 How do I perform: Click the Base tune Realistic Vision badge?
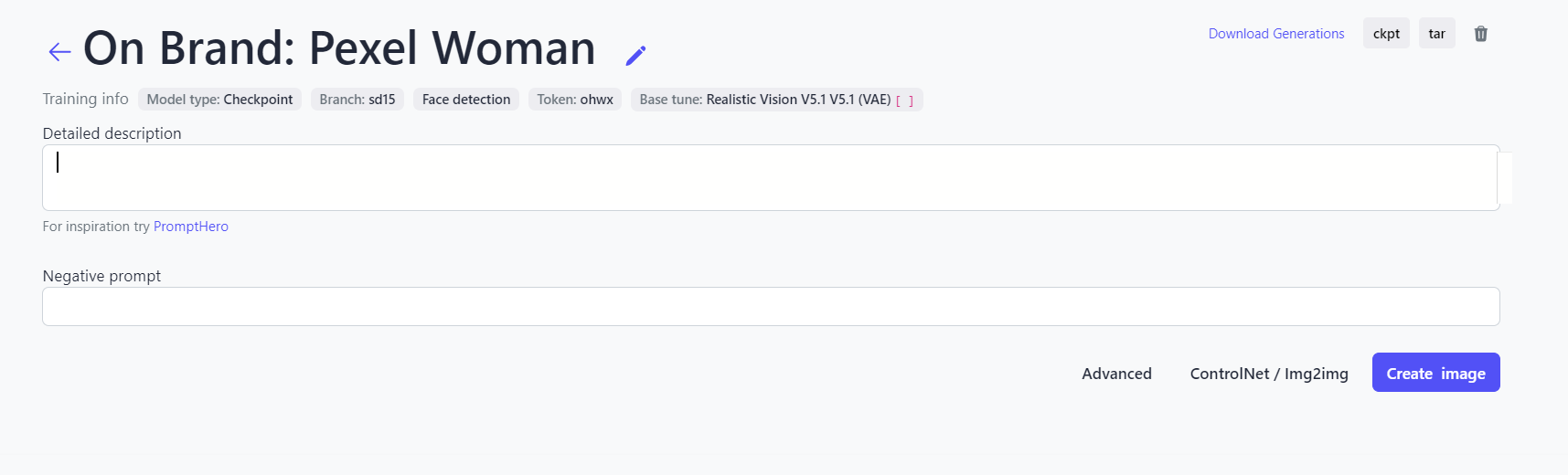click(x=764, y=100)
